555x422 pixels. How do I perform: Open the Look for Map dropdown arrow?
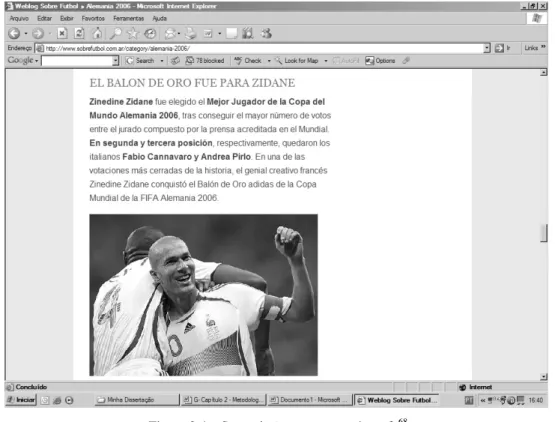coord(326,61)
